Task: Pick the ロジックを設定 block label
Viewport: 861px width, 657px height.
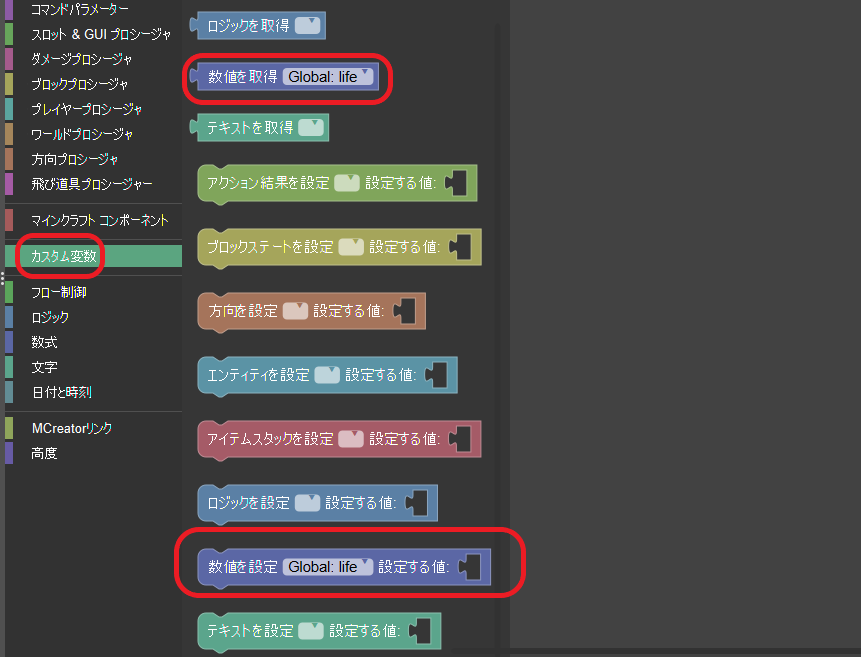Action: [x=249, y=503]
